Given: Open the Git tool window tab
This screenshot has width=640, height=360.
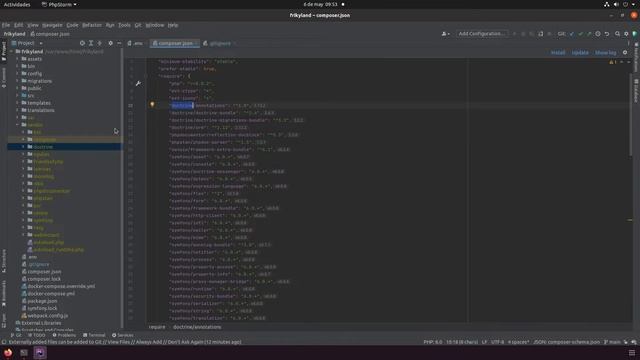Looking at the screenshot, I should 16,335.
